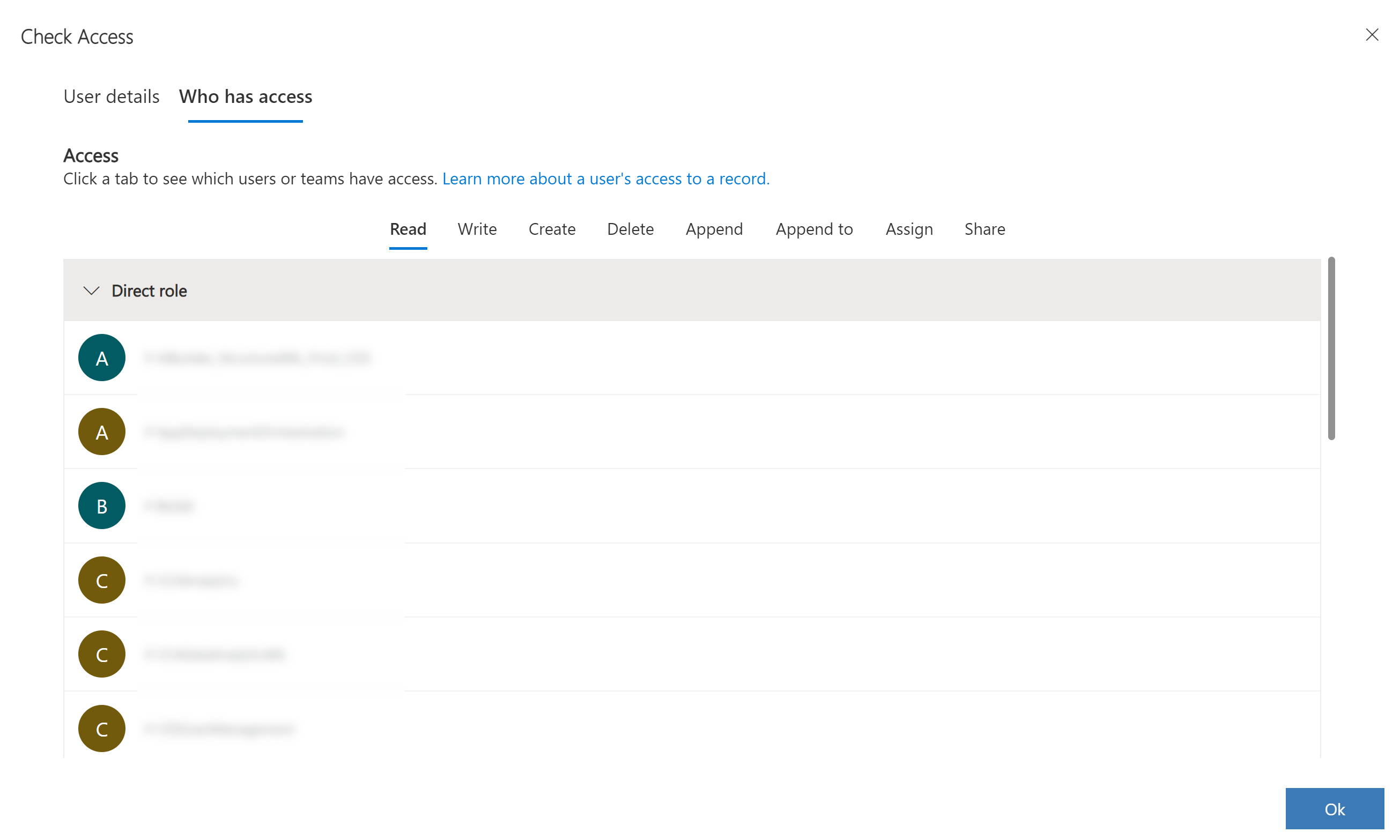Image resolution: width=1400 pixels, height=840 pixels.
Task: Select the Delete access tab
Action: (x=630, y=228)
